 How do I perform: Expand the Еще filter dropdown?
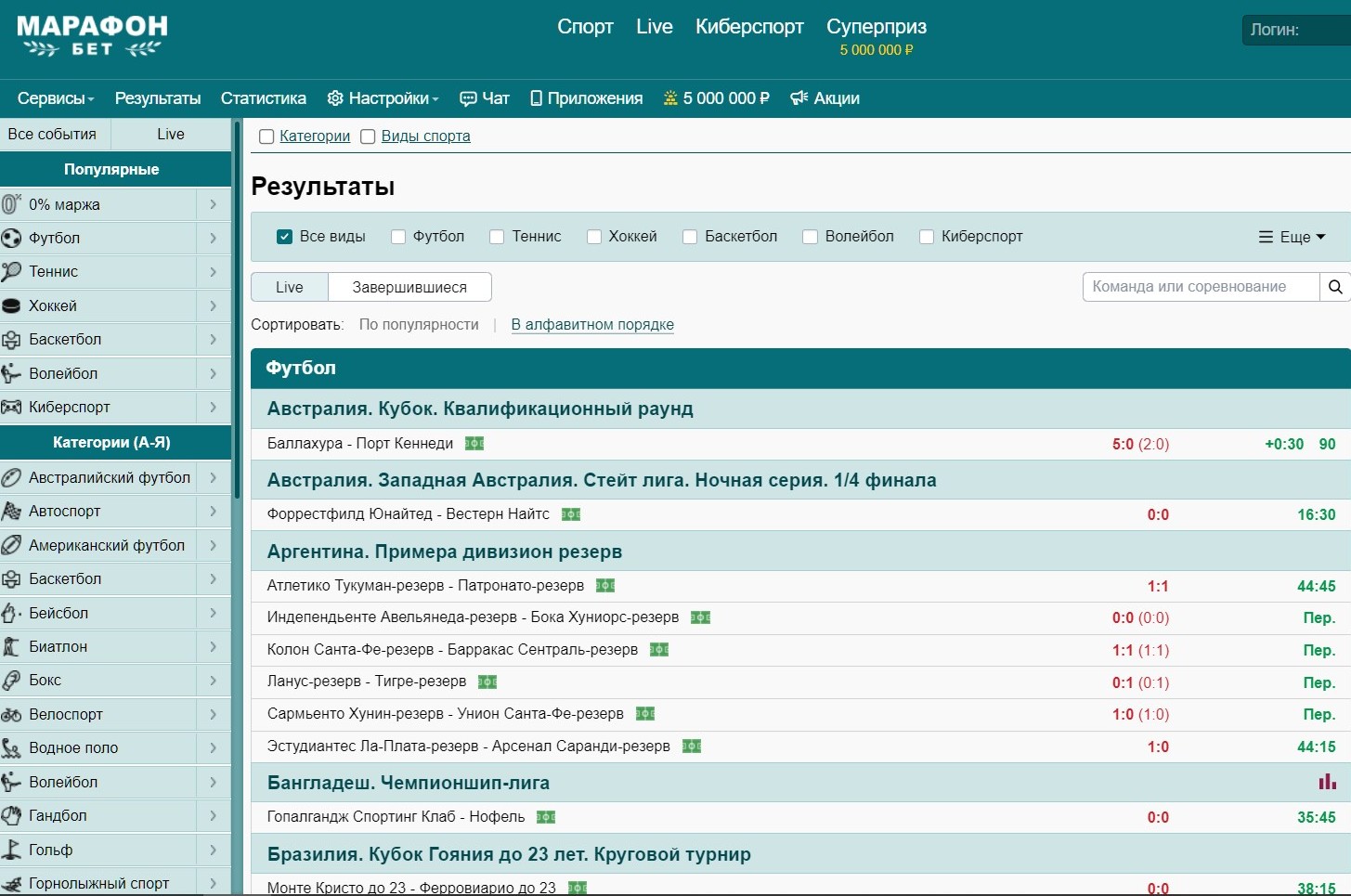(x=1292, y=237)
